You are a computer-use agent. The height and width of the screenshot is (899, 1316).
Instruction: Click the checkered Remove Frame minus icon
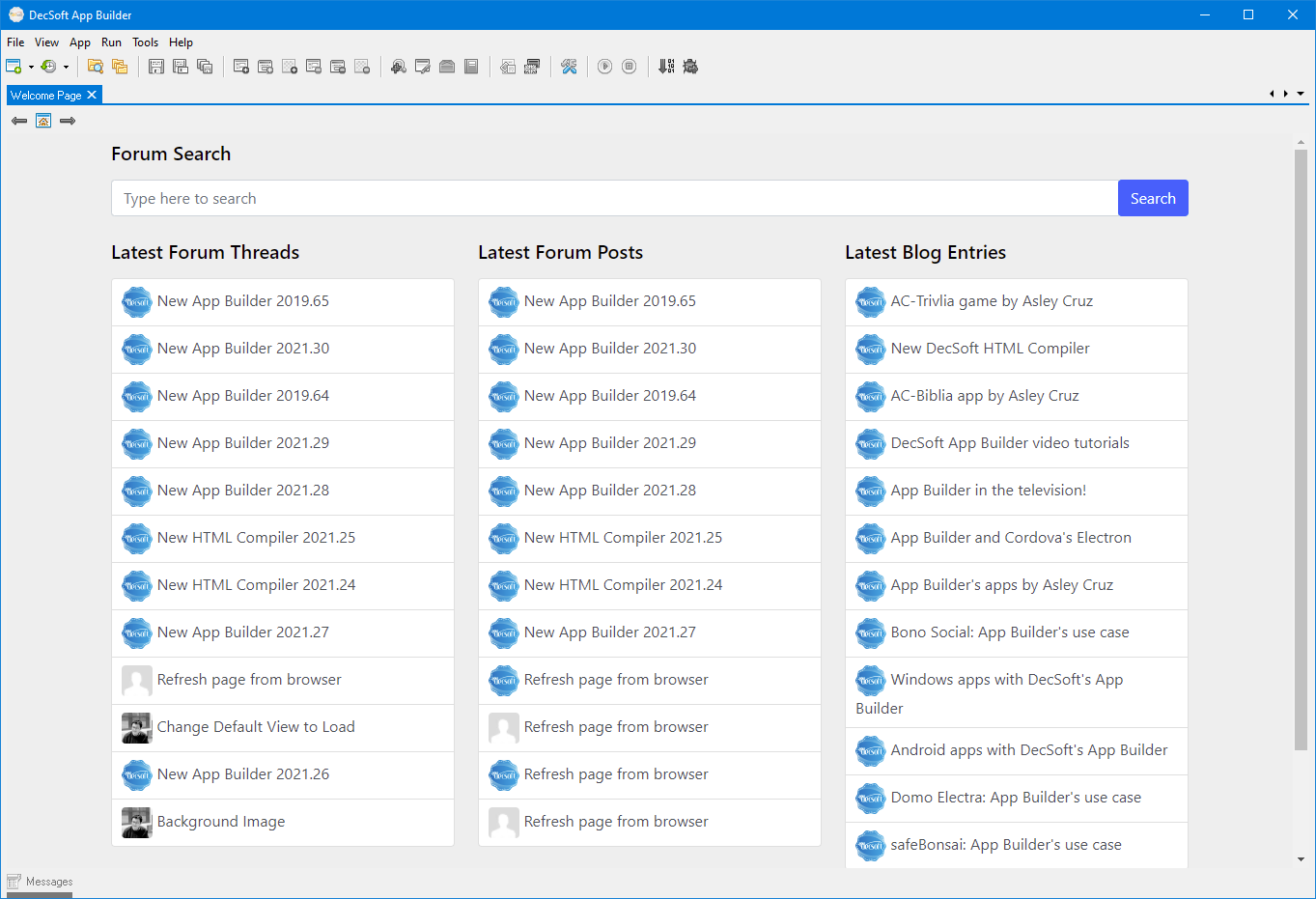tap(362, 67)
